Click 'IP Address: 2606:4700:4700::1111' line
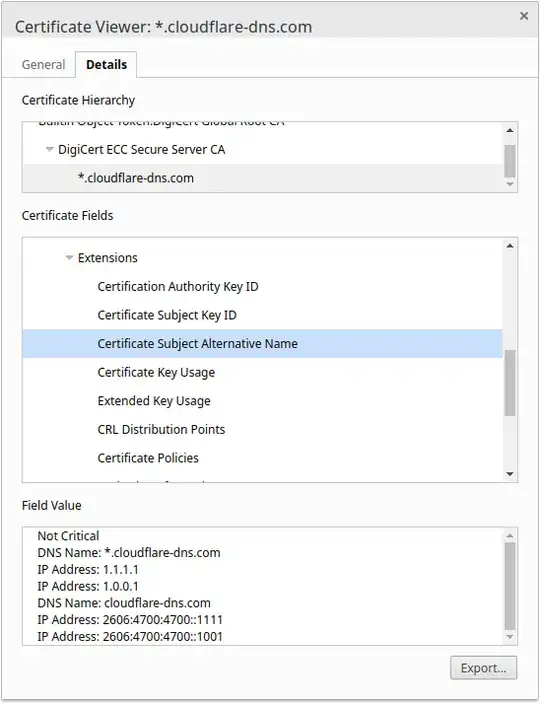The width and height of the screenshot is (540, 704). tap(130, 620)
